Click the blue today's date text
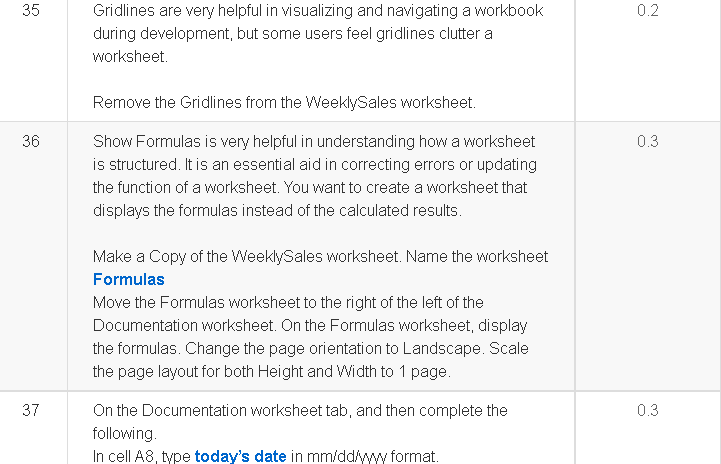Viewport: 721px width, 464px height. tap(240, 456)
